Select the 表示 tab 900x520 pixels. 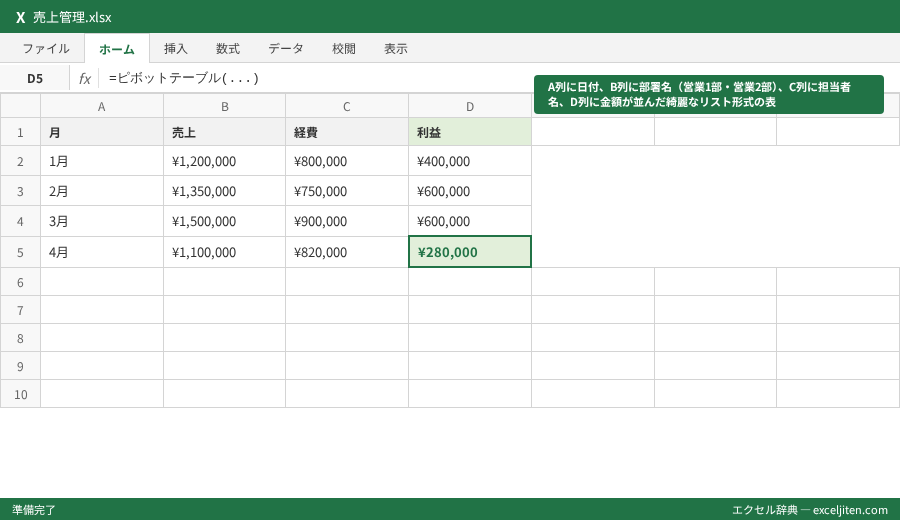click(396, 49)
